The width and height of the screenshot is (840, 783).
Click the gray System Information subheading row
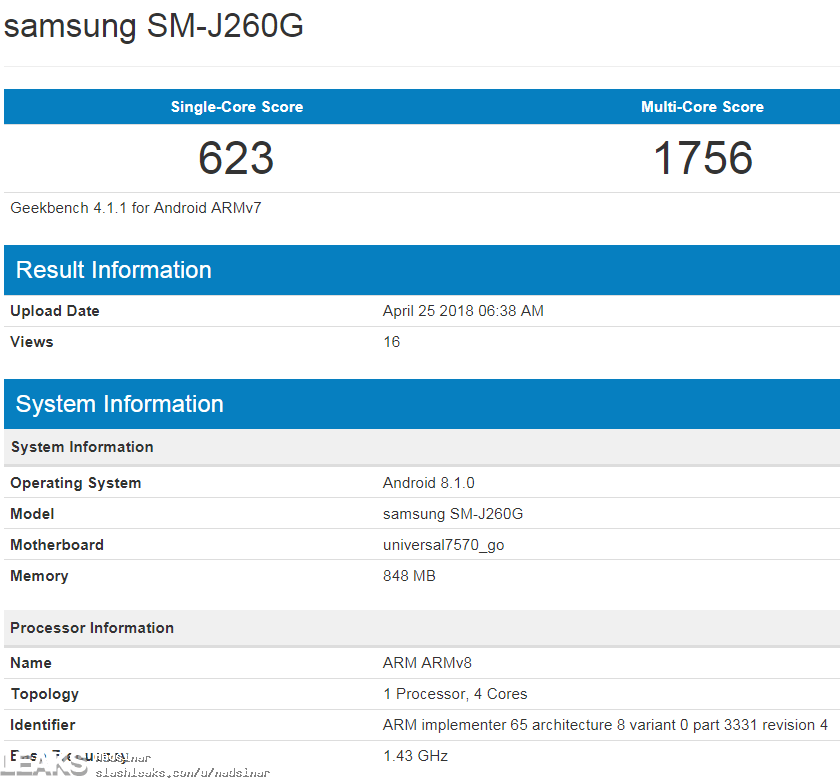pos(422,447)
